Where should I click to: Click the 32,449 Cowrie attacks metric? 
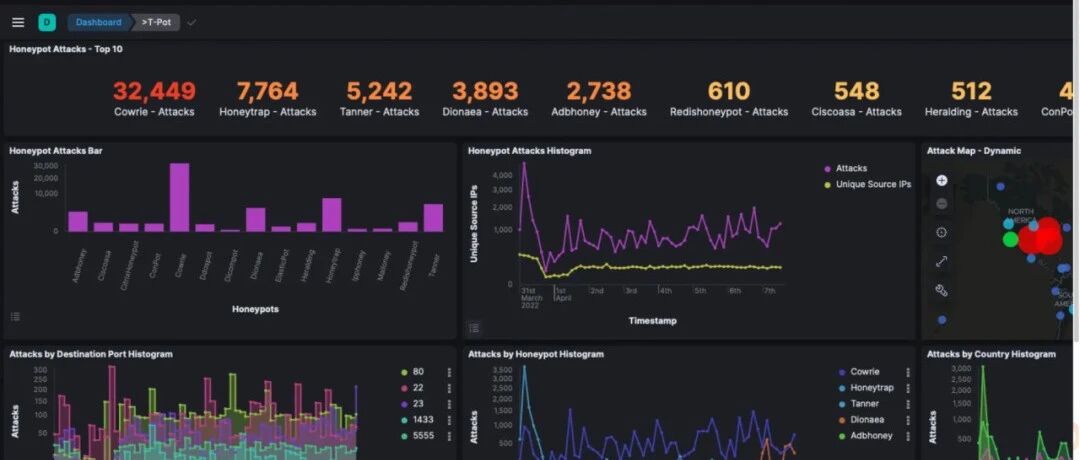154,98
